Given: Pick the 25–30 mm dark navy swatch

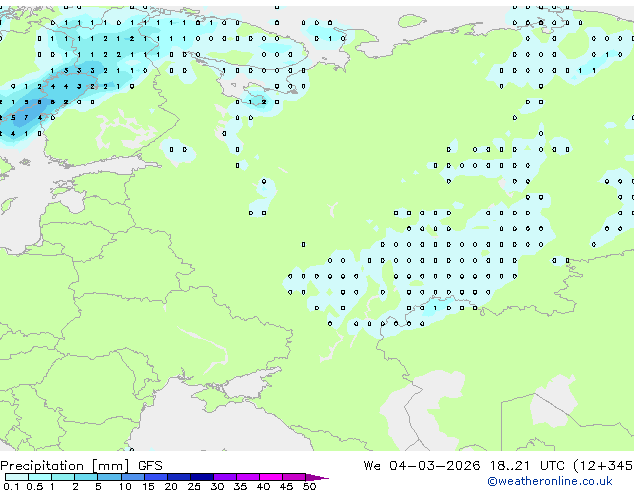Looking at the screenshot, I should (x=201, y=477).
